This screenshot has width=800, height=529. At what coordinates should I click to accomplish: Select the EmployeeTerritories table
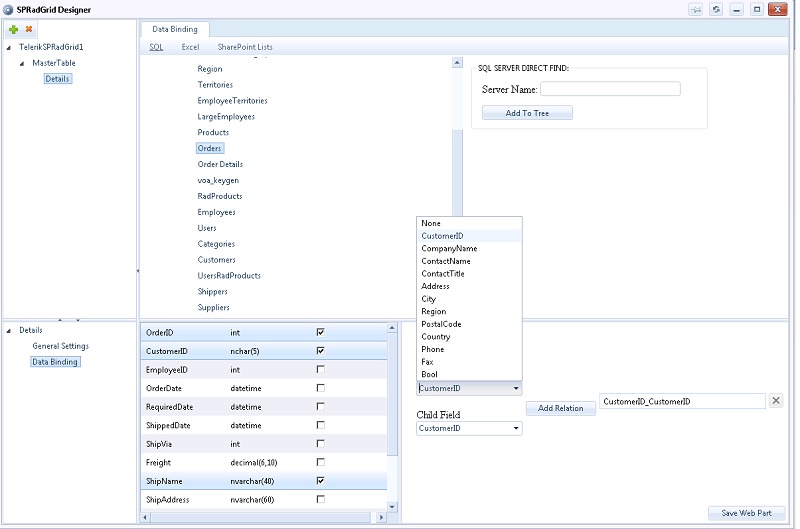tap(233, 100)
